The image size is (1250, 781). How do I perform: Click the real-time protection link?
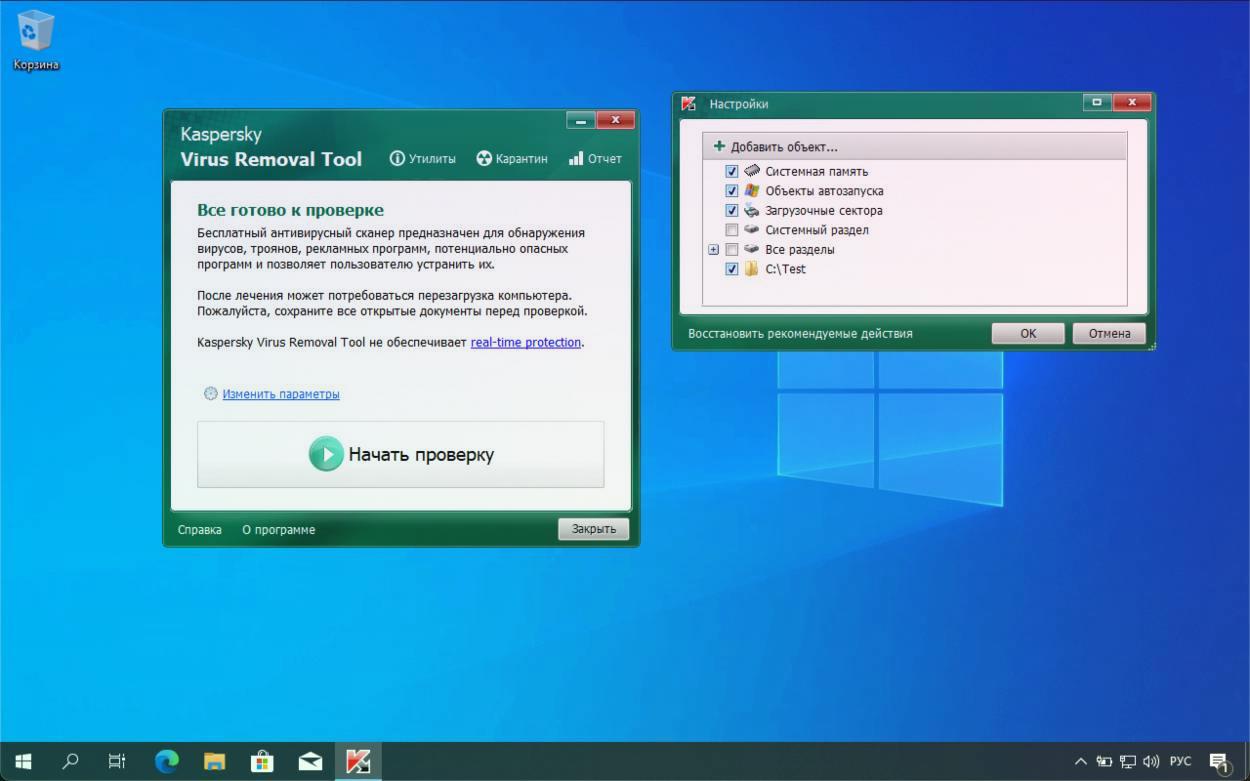[x=526, y=342]
